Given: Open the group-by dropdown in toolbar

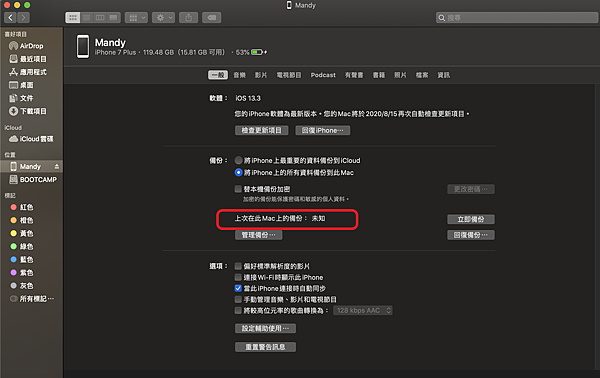Looking at the screenshot, I should click(x=136, y=18).
